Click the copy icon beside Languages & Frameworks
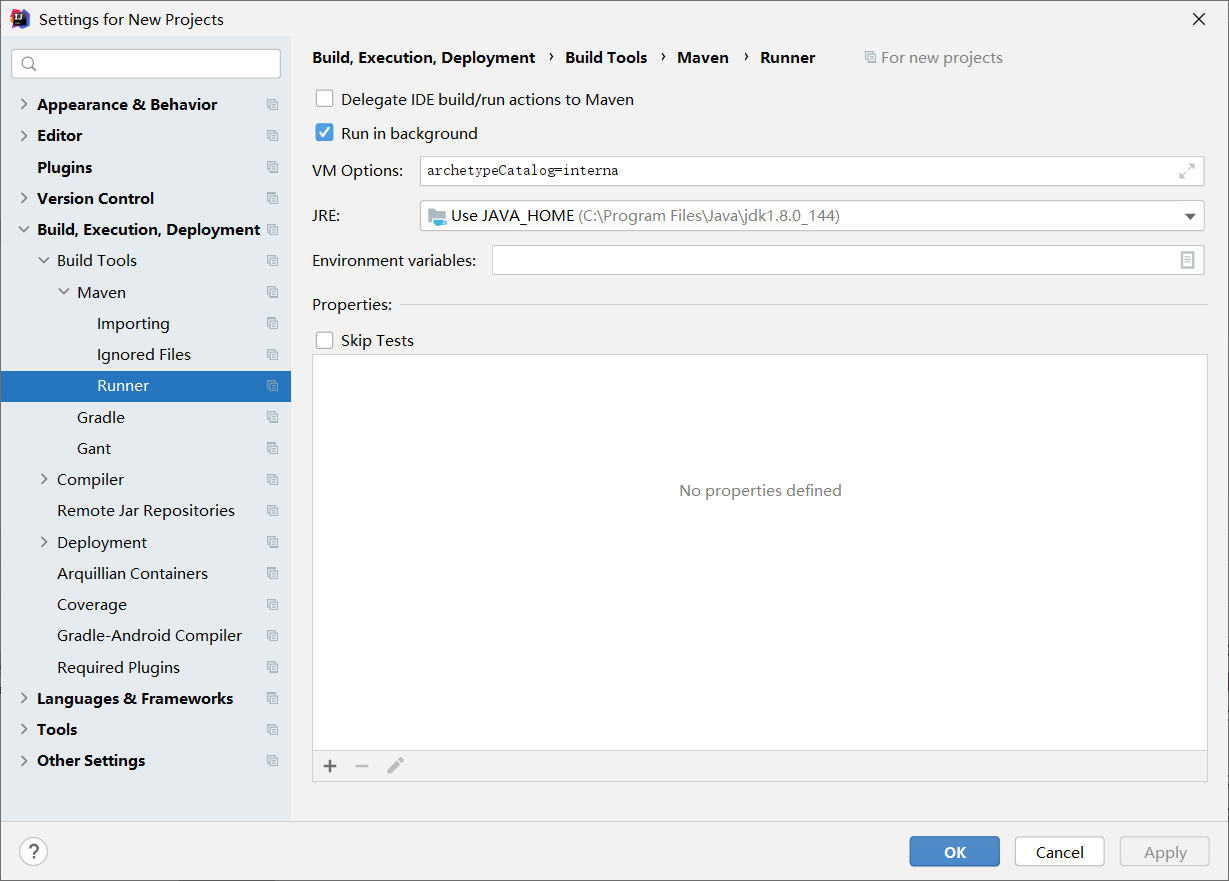The image size is (1229, 881). pos(272,698)
